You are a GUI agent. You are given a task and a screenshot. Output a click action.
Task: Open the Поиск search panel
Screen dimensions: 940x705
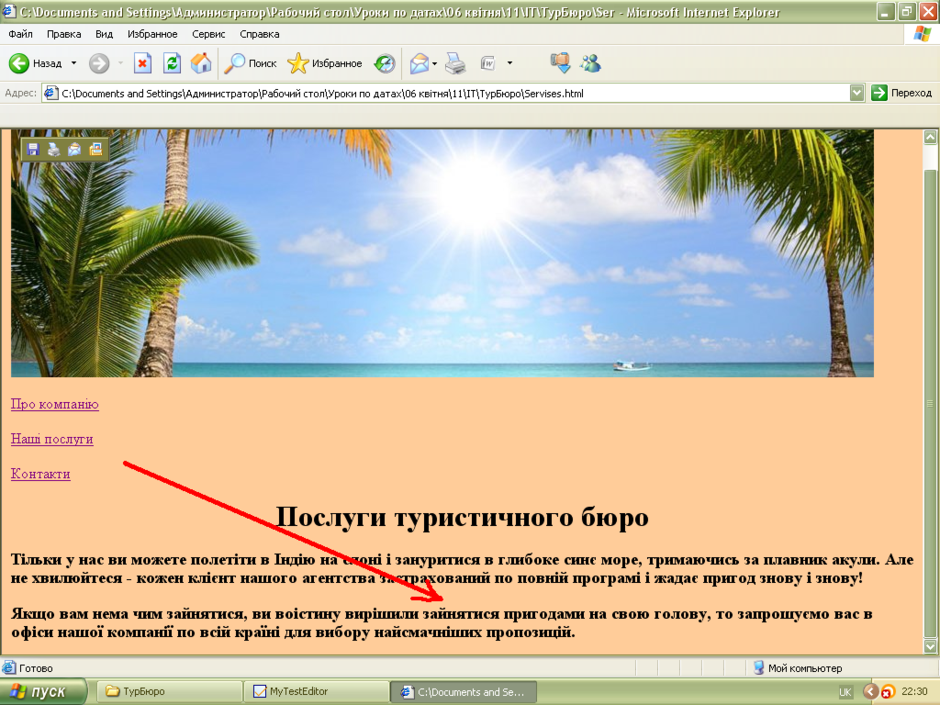(x=250, y=63)
